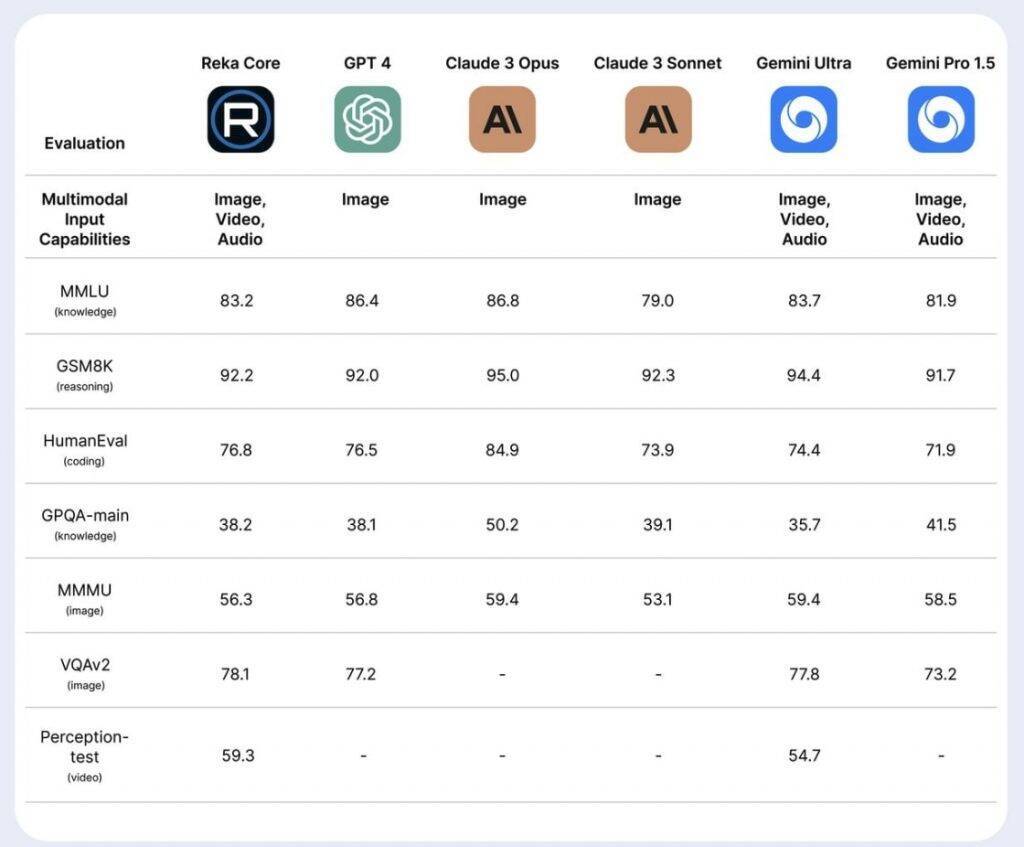
Task: Click the MMLU knowledge row label
Action: pyautogui.click(x=85, y=299)
